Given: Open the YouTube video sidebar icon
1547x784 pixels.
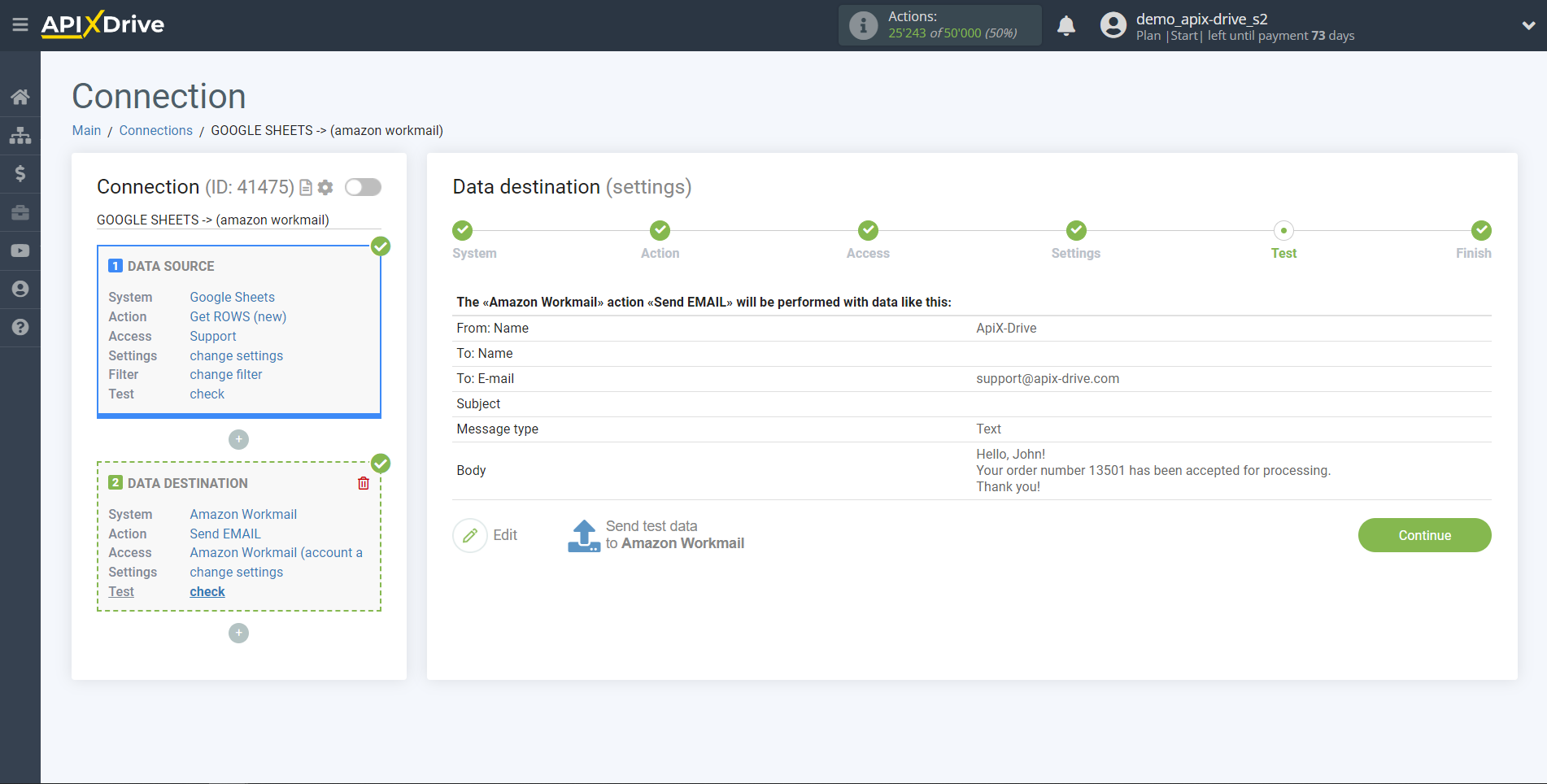Looking at the screenshot, I should coord(20,250).
